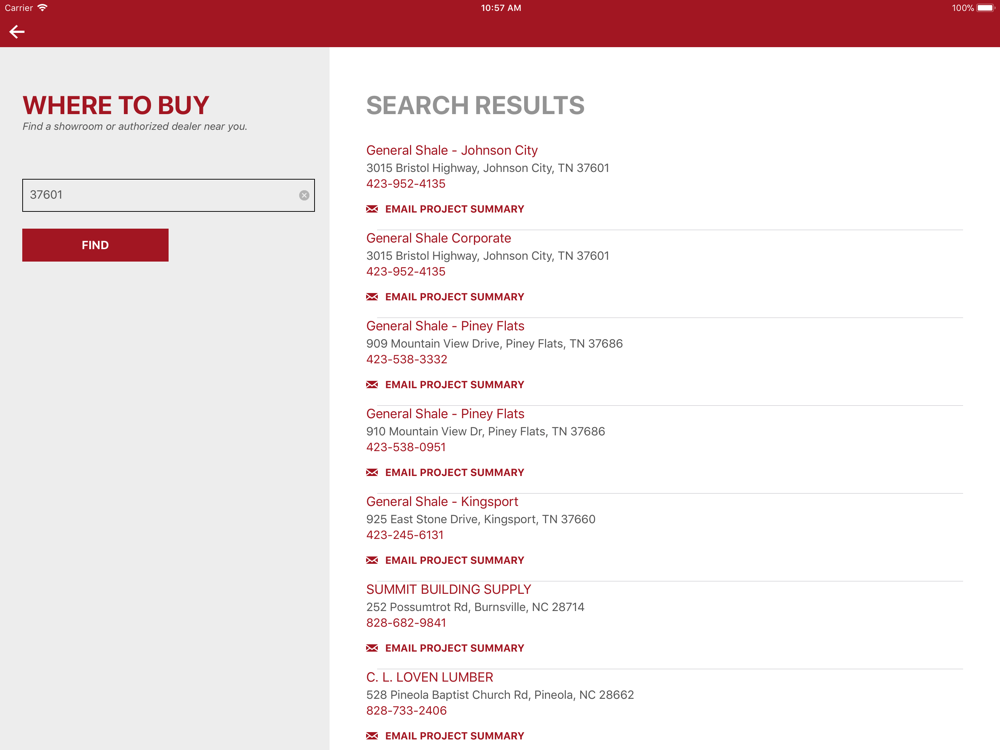
Task: Tap the 10:57 AM clock in status bar
Action: coord(501,8)
